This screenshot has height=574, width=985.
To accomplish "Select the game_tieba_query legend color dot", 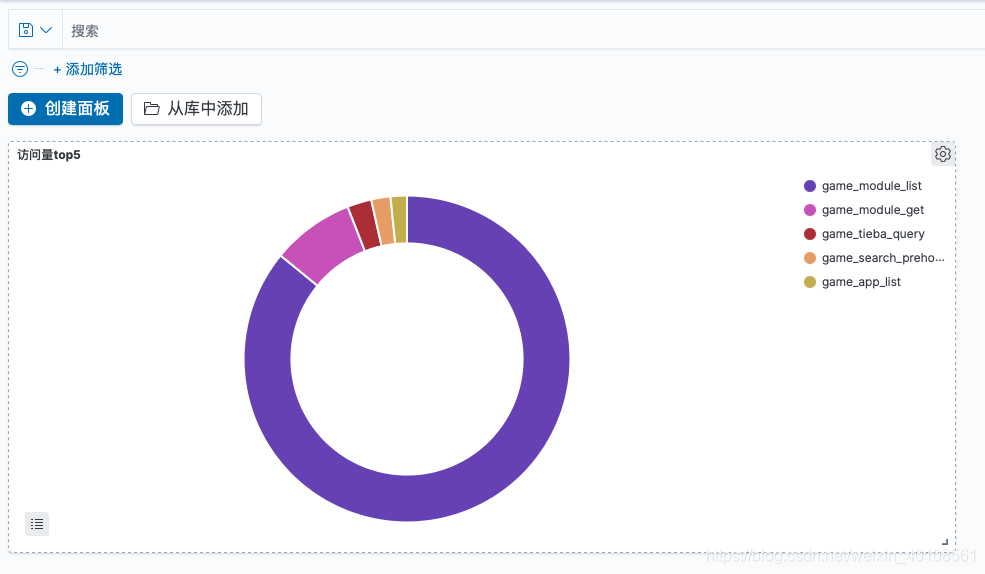I will pyautogui.click(x=810, y=234).
